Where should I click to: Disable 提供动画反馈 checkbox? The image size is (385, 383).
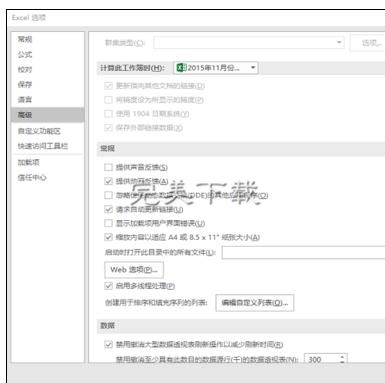click(x=108, y=181)
